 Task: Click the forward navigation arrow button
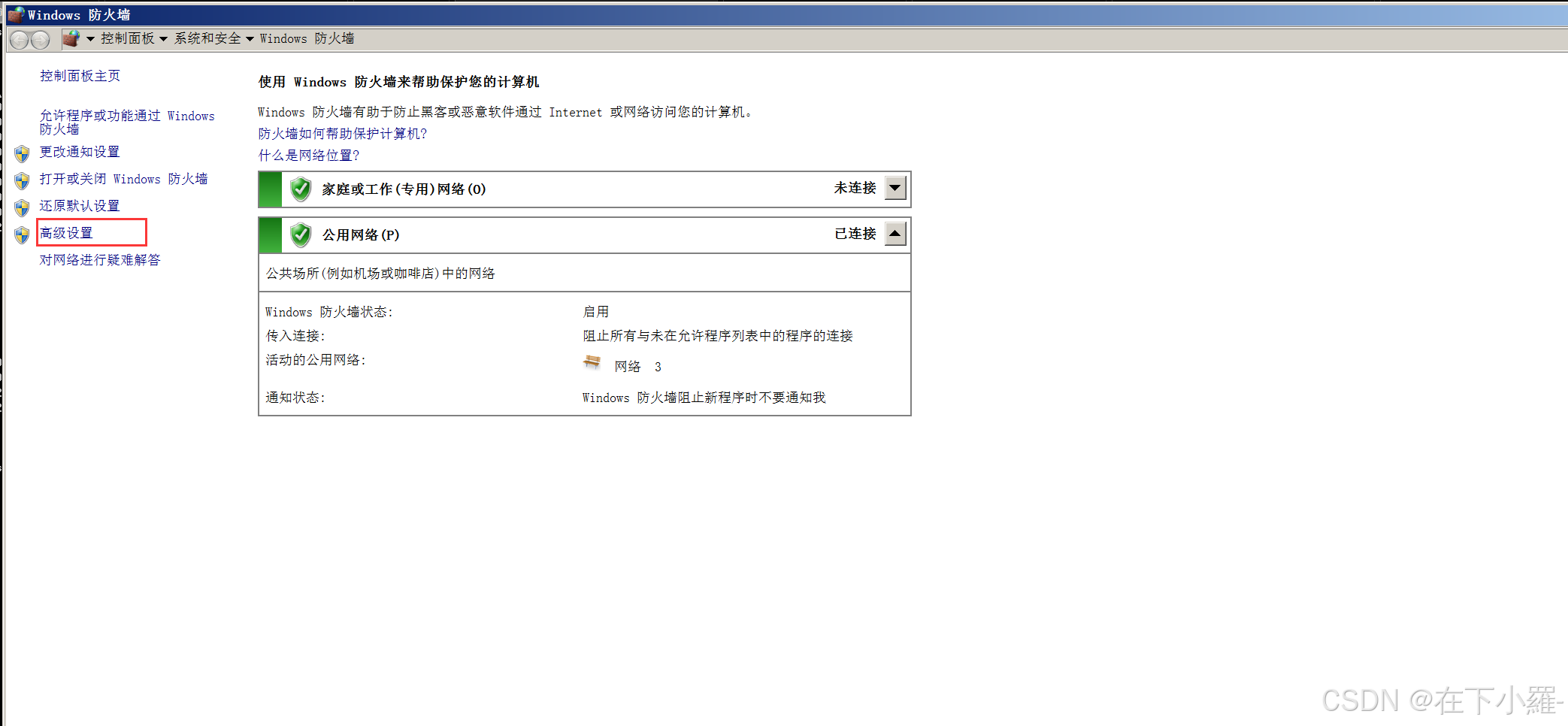coord(41,40)
